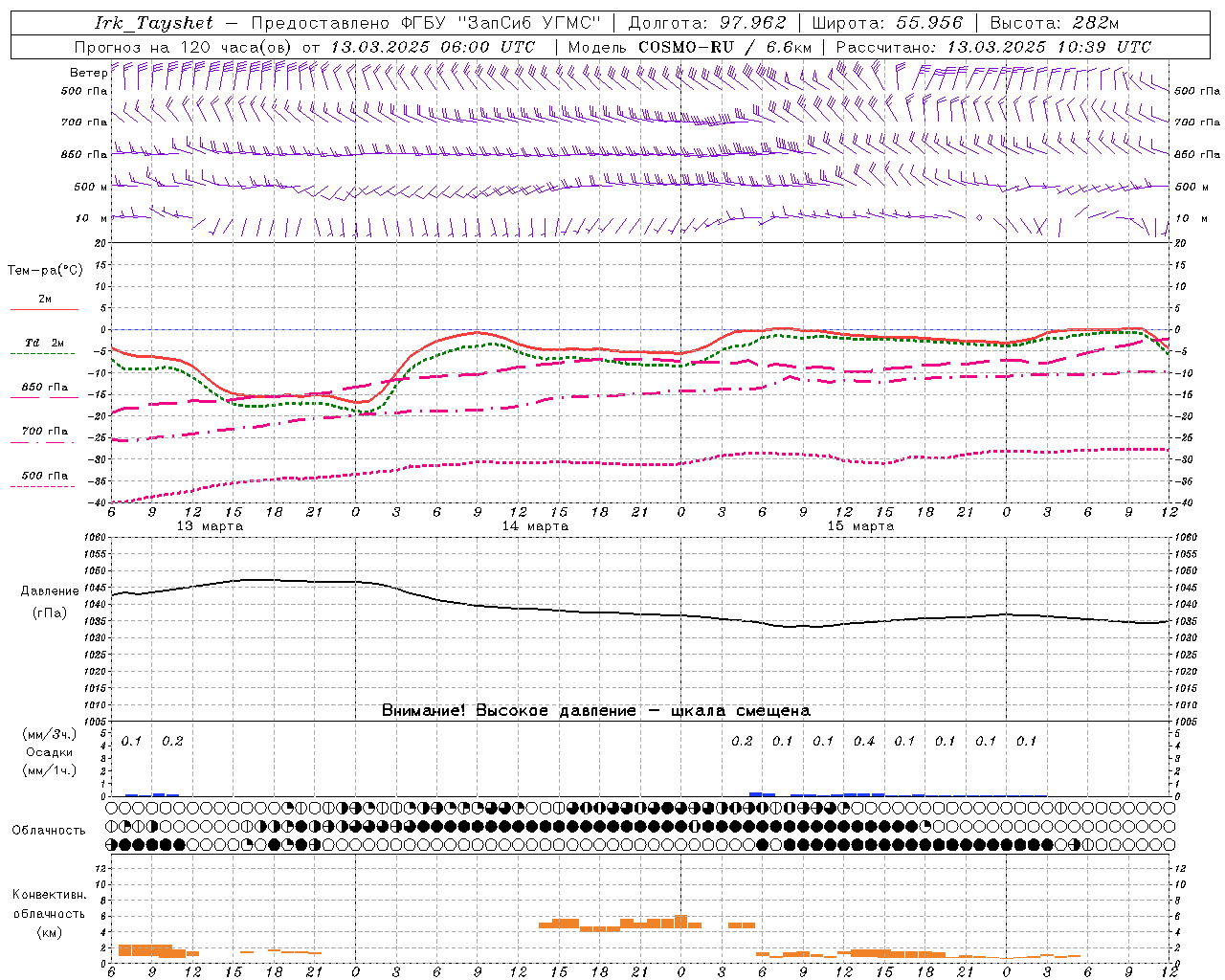This screenshot has height=980, width=1225.
Task: Click the 500 гПа temperature legend entry
Action: point(44,476)
